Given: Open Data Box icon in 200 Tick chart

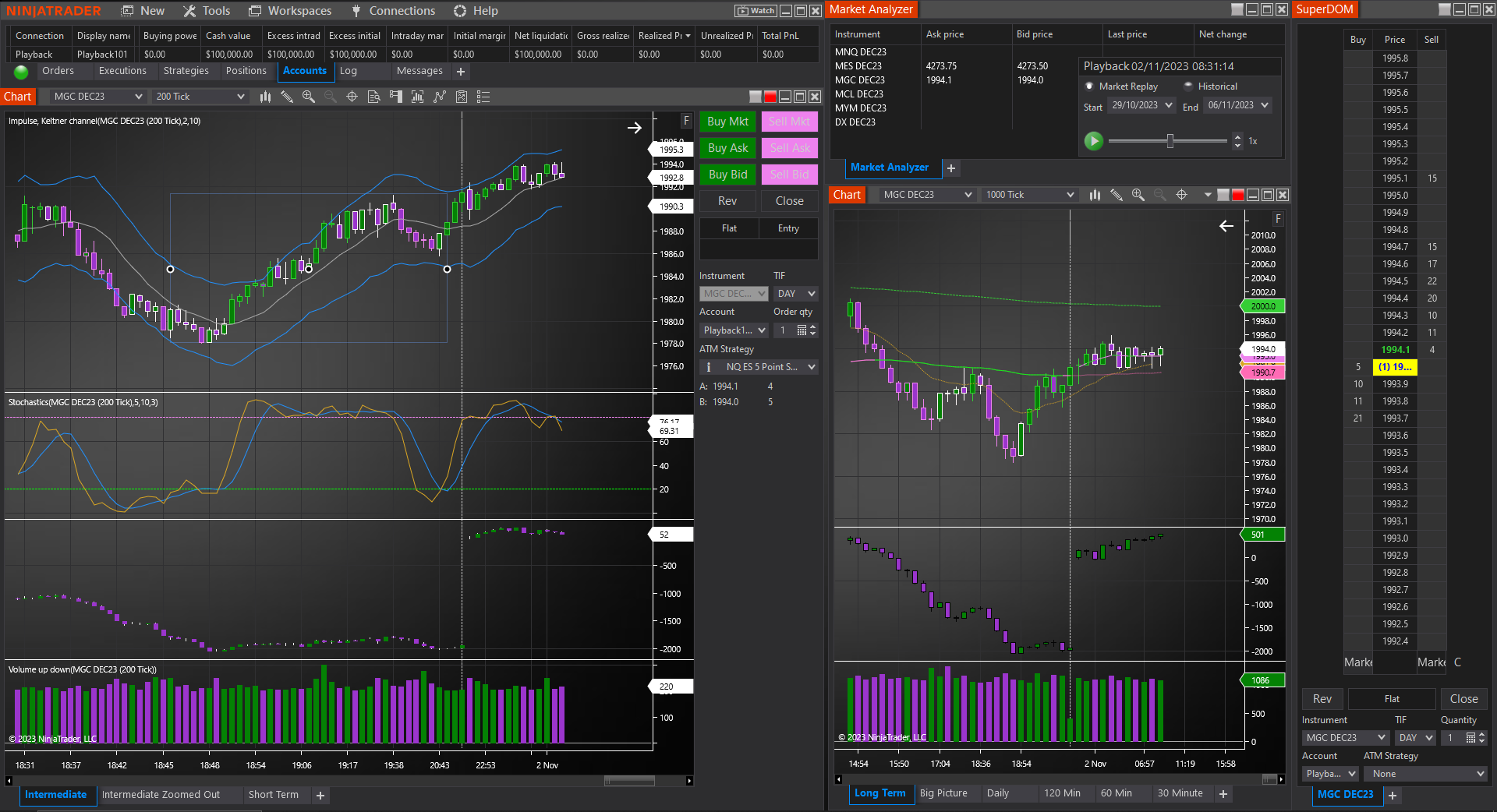Looking at the screenshot, I should click(x=373, y=97).
